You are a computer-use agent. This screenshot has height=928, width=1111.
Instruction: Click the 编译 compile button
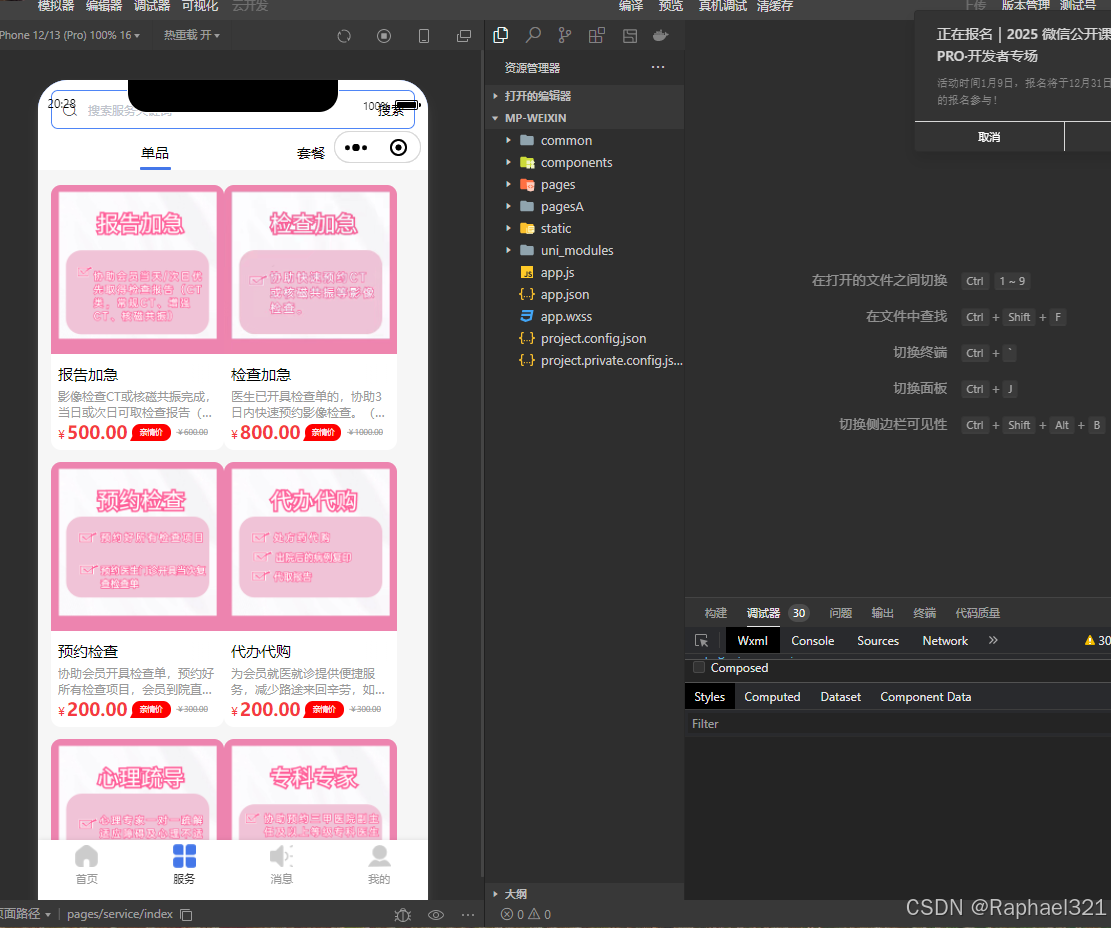pos(631,6)
